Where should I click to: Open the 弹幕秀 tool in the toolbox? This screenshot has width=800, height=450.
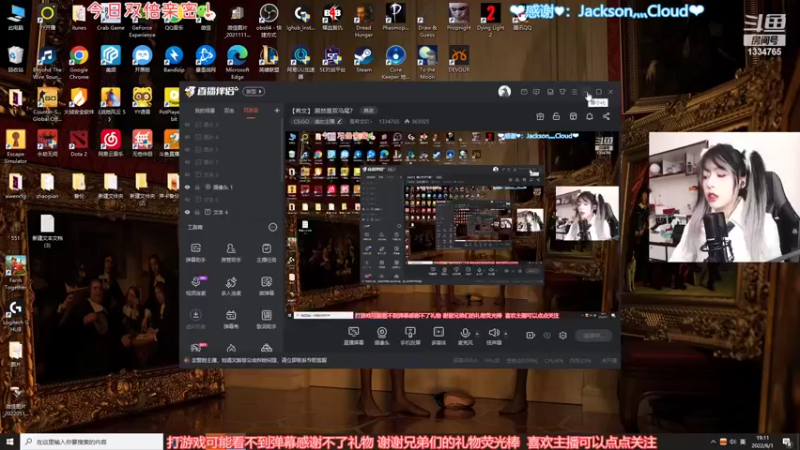[x=231, y=319]
